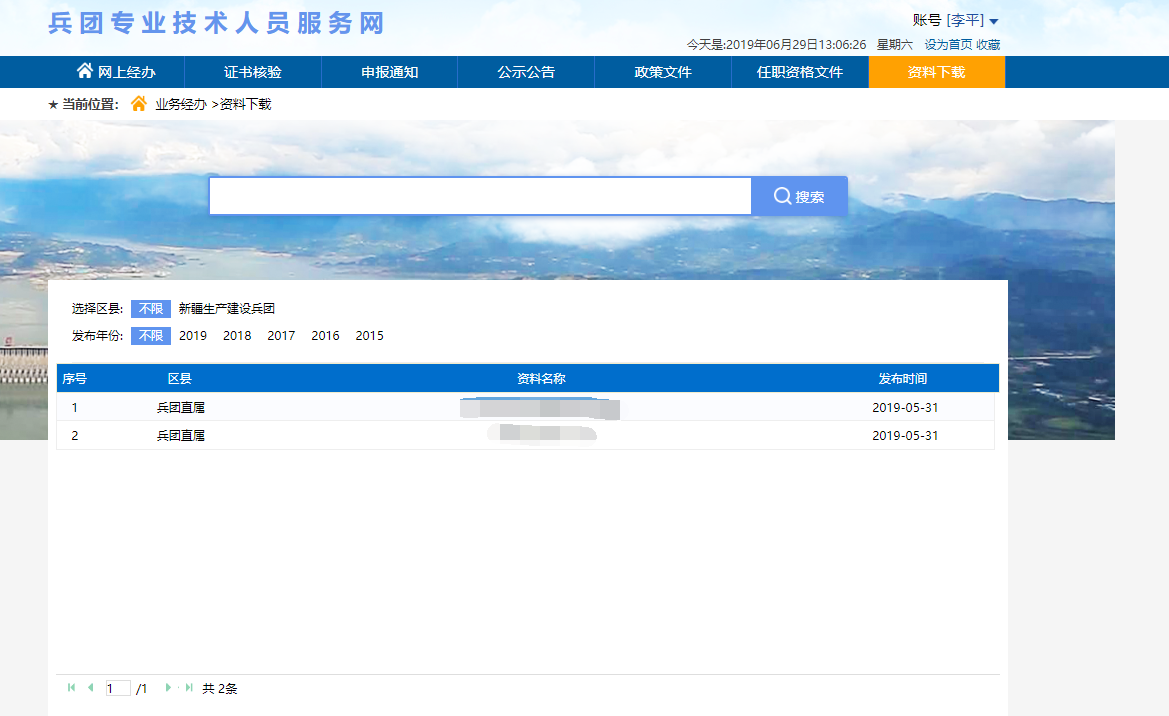Click the 设为首页 link
1169x716 pixels.
pyautogui.click(x=948, y=45)
